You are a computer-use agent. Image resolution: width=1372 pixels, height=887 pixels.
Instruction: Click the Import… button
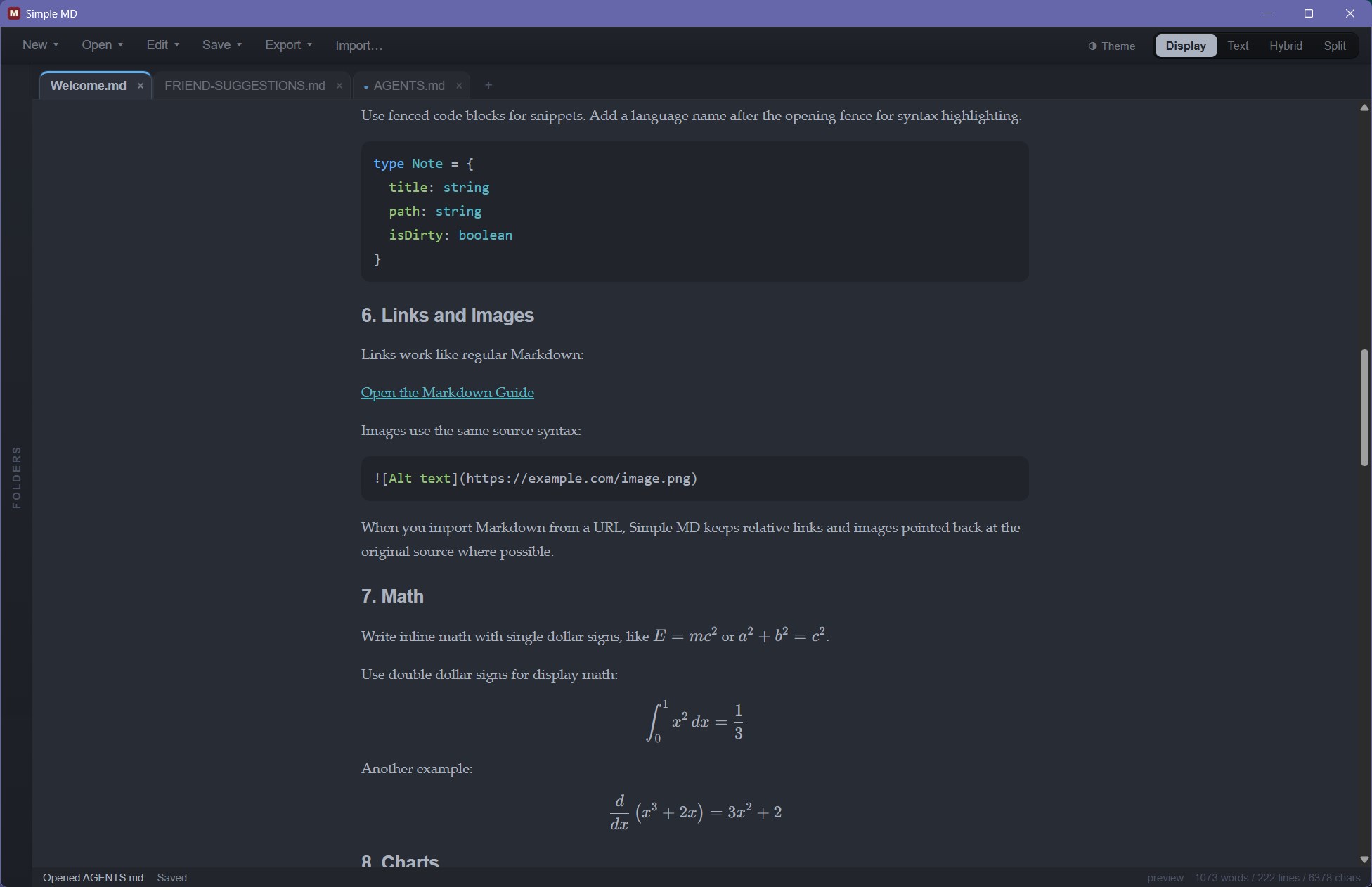coord(358,46)
